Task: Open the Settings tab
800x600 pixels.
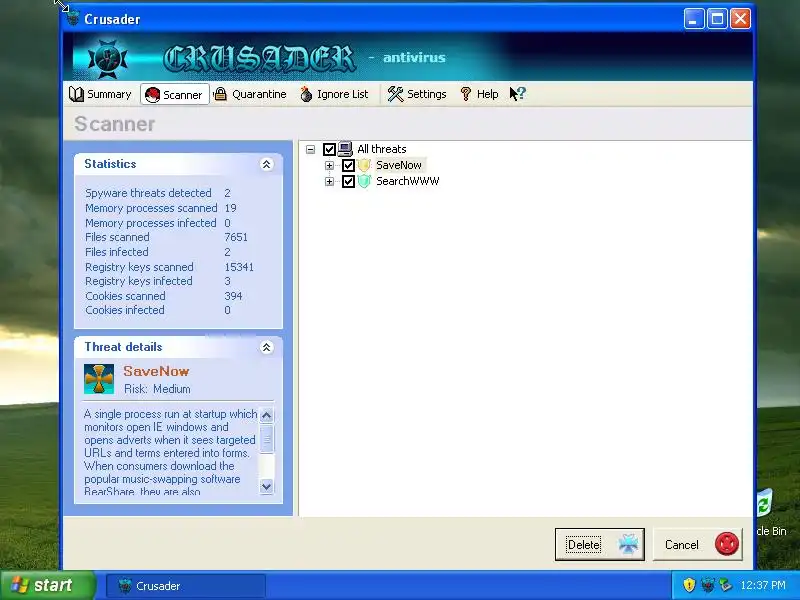Action: tap(417, 94)
